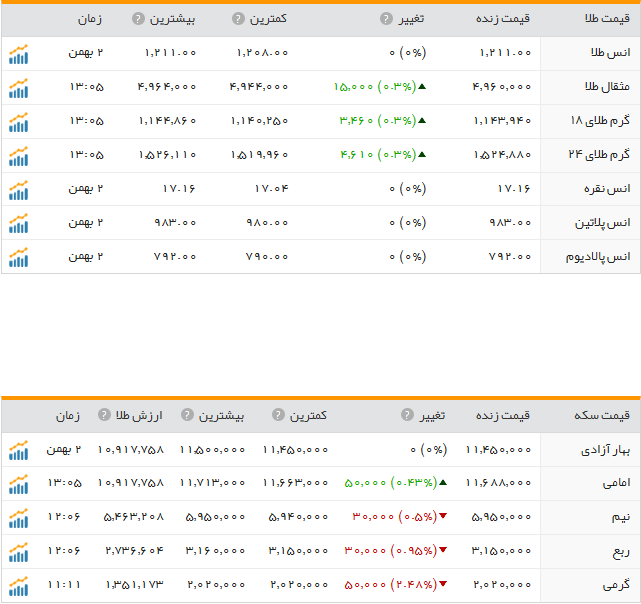Click help icon beside بیشترین in coin table
This screenshot has height=604, width=641.
pyautogui.click(x=187, y=415)
